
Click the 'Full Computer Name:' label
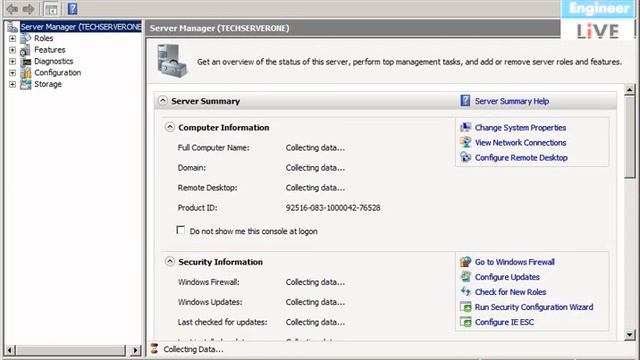coord(213,148)
